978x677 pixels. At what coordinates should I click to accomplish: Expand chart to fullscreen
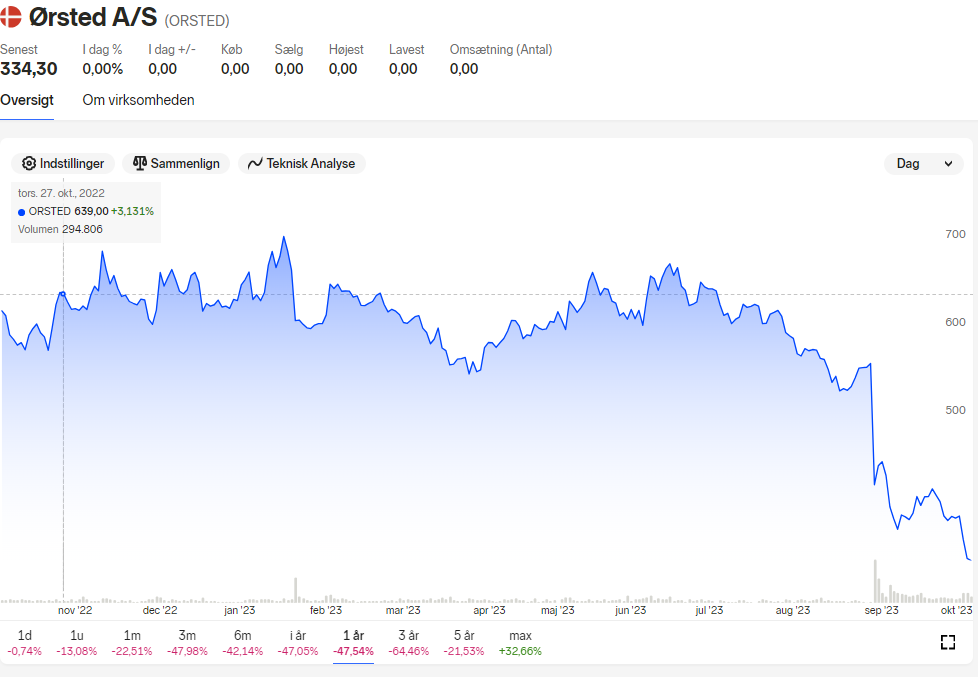[x=947, y=642]
